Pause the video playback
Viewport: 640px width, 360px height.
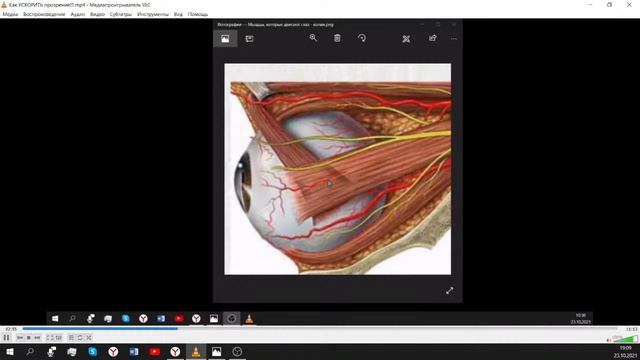point(6,338)
